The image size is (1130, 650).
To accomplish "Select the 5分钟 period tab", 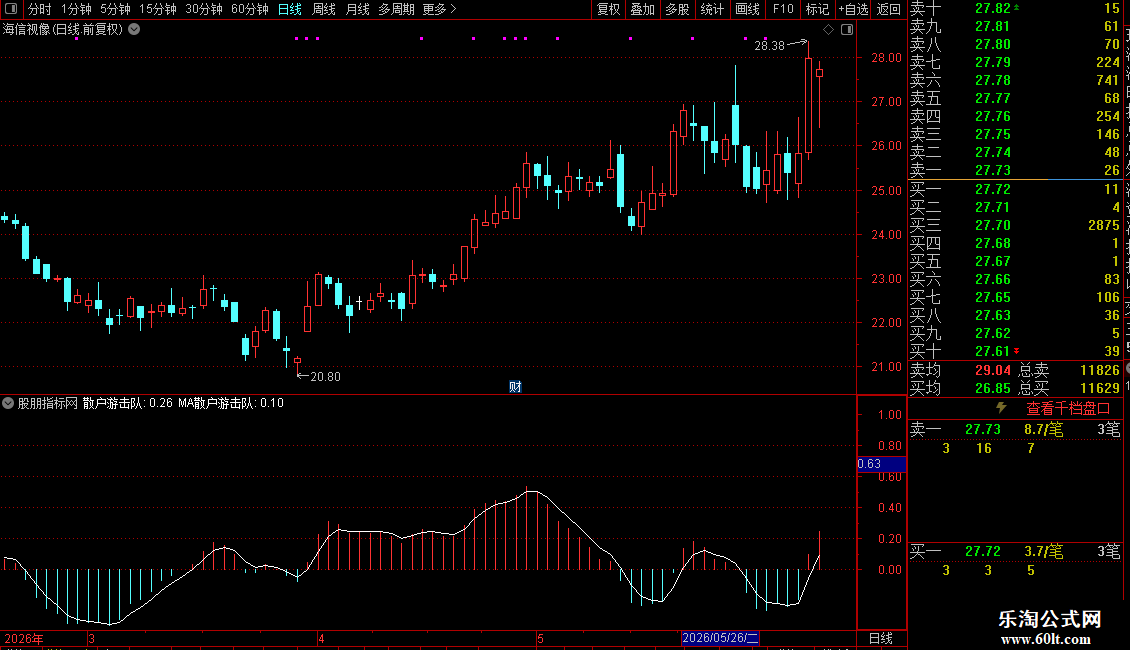I will (x=115, y=9).
